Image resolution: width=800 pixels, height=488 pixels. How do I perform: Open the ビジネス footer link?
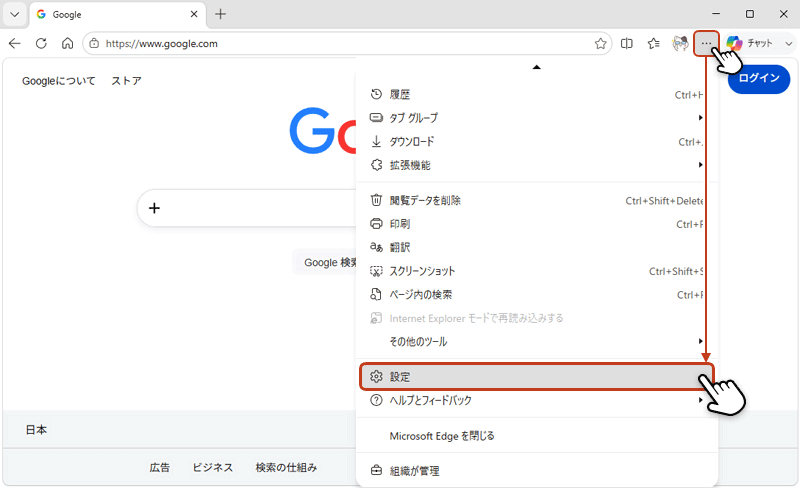[213, 468]
